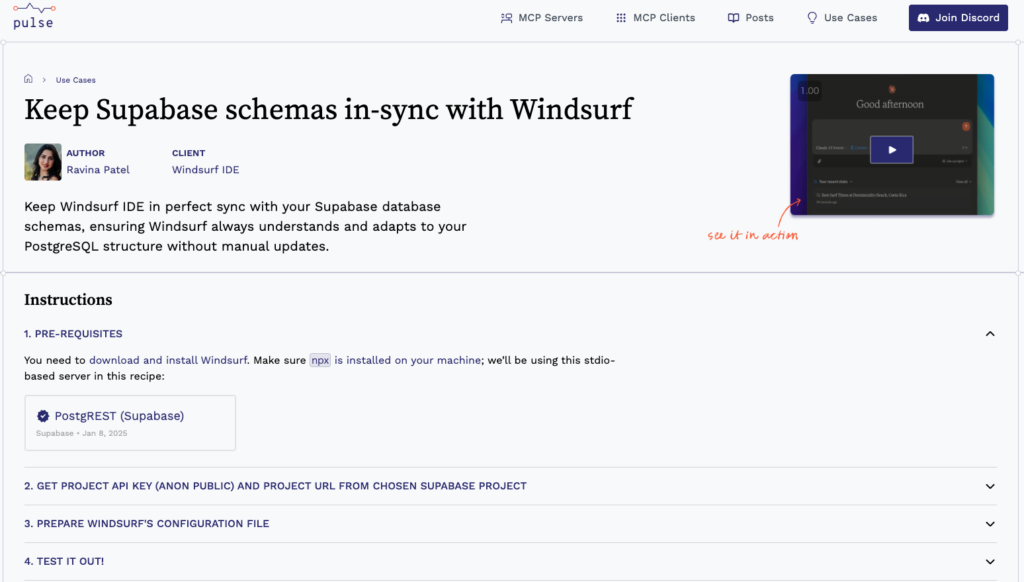Open the Use Cases menu item
The height and width of the screenshot is (582, 1024).
(x=842, y=18)
